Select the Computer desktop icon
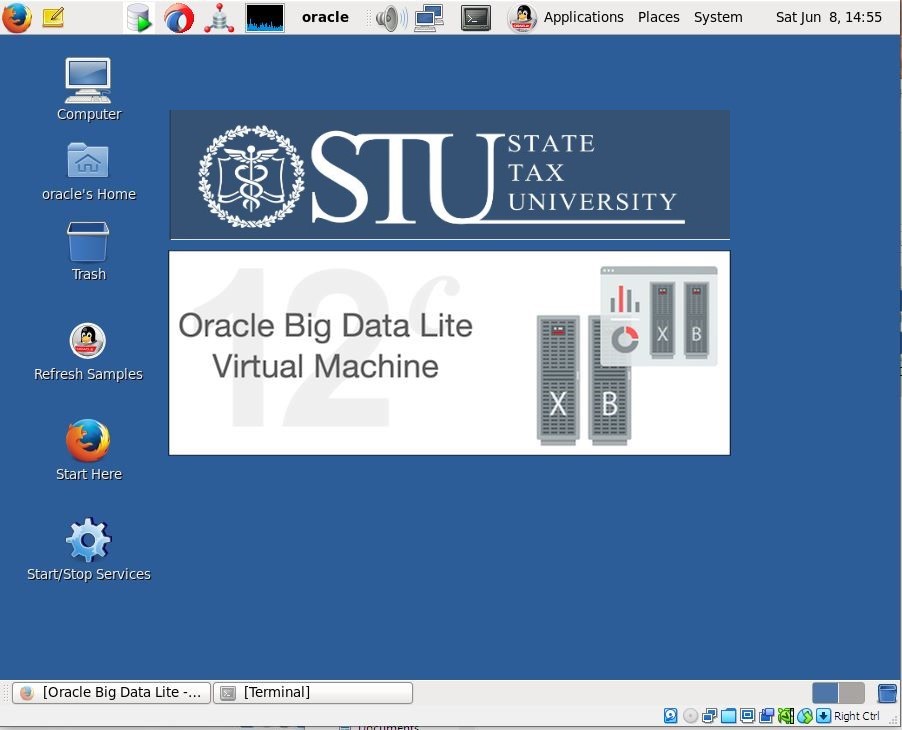902x730 pixels. (88, 89)
